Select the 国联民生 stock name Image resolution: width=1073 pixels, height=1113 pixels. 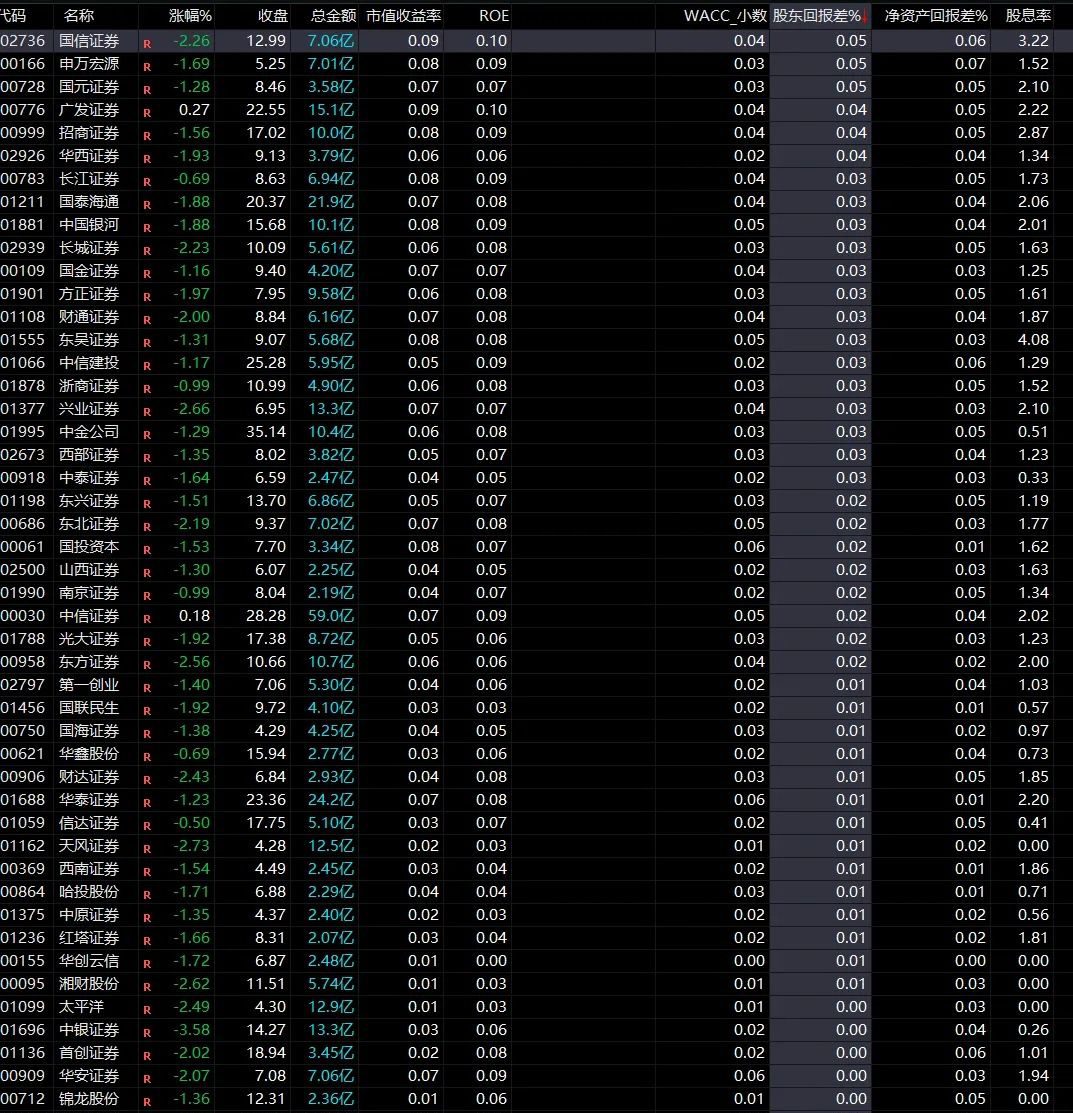coord(89,708)
